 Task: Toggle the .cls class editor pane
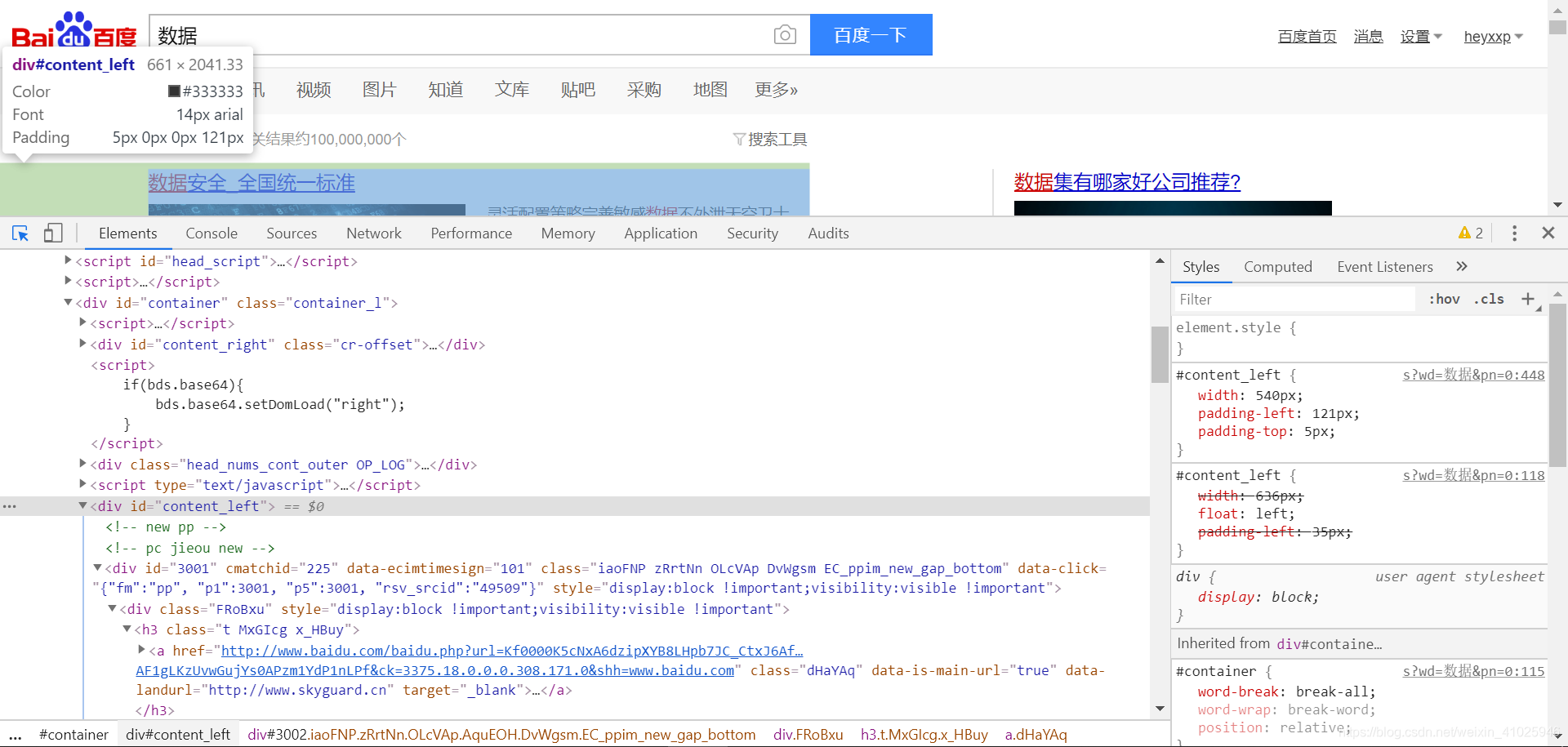(x=1489, y=299)
